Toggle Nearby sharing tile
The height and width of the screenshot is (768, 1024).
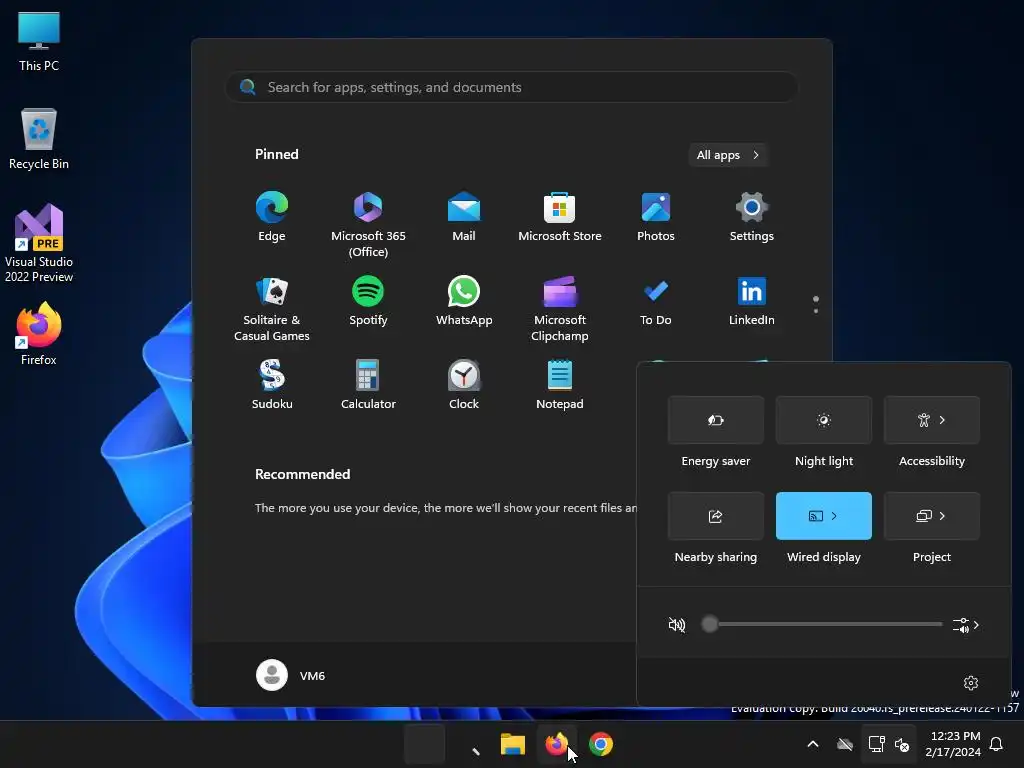pos(716,516)
